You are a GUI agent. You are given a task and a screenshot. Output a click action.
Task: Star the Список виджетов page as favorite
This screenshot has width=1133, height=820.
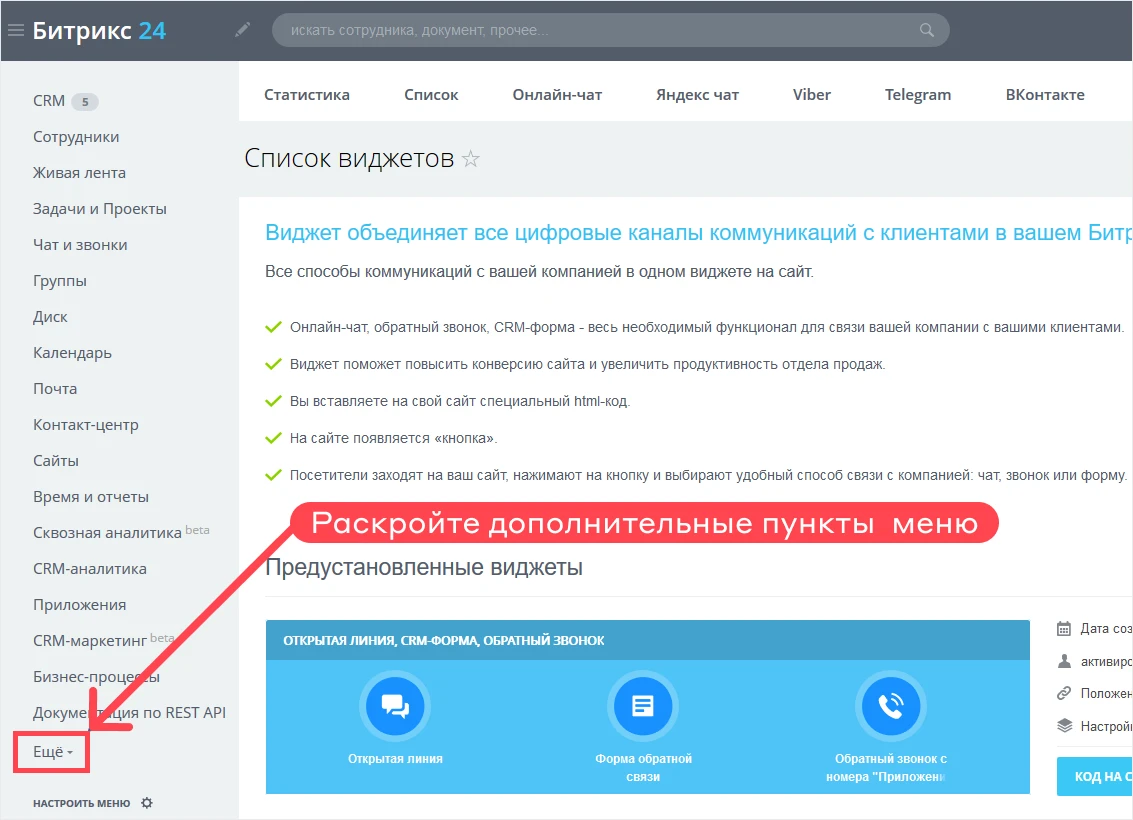tap(470, 158)
